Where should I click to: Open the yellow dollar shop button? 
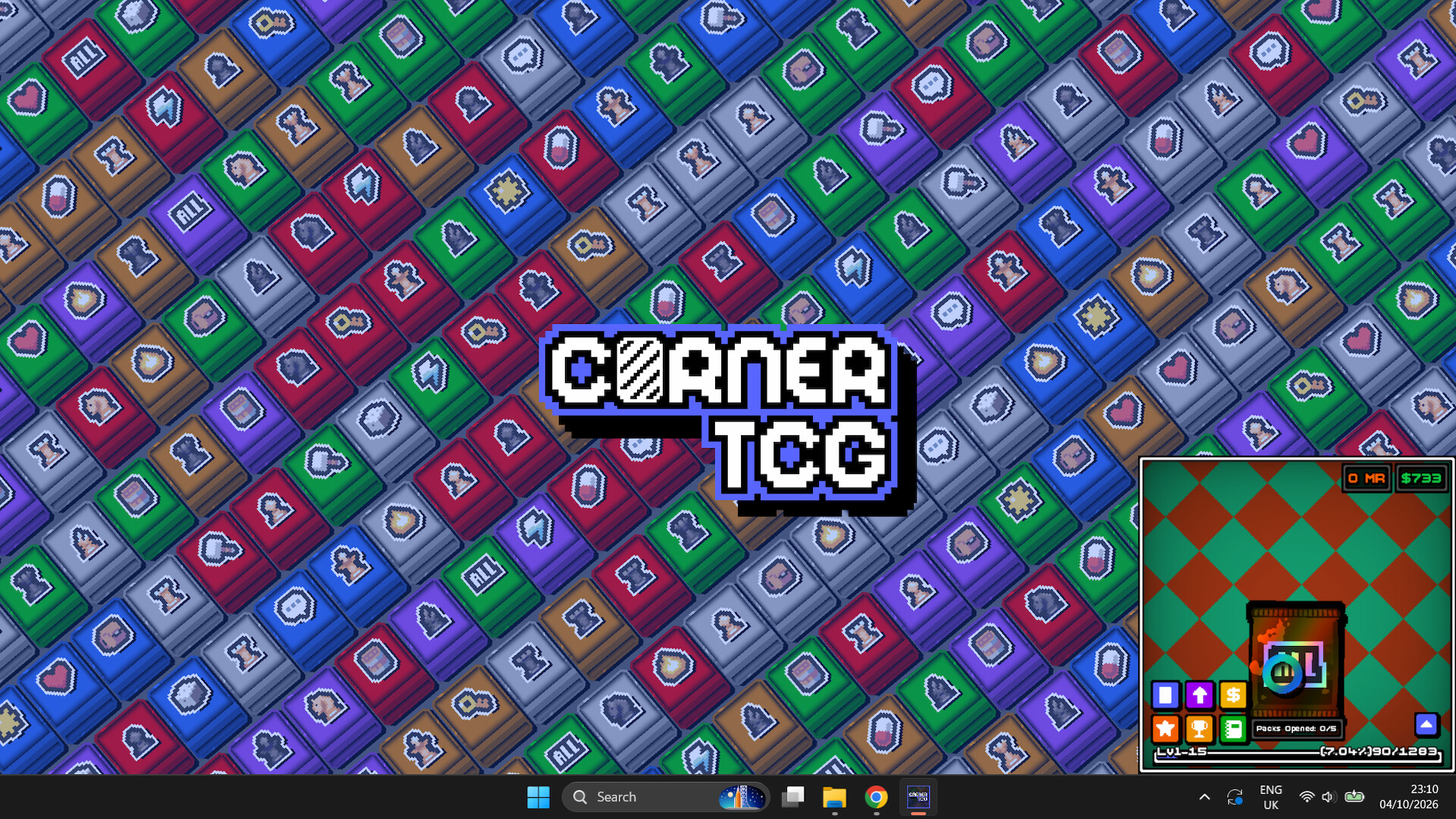pyautogui.click(x=1233, y=695)
